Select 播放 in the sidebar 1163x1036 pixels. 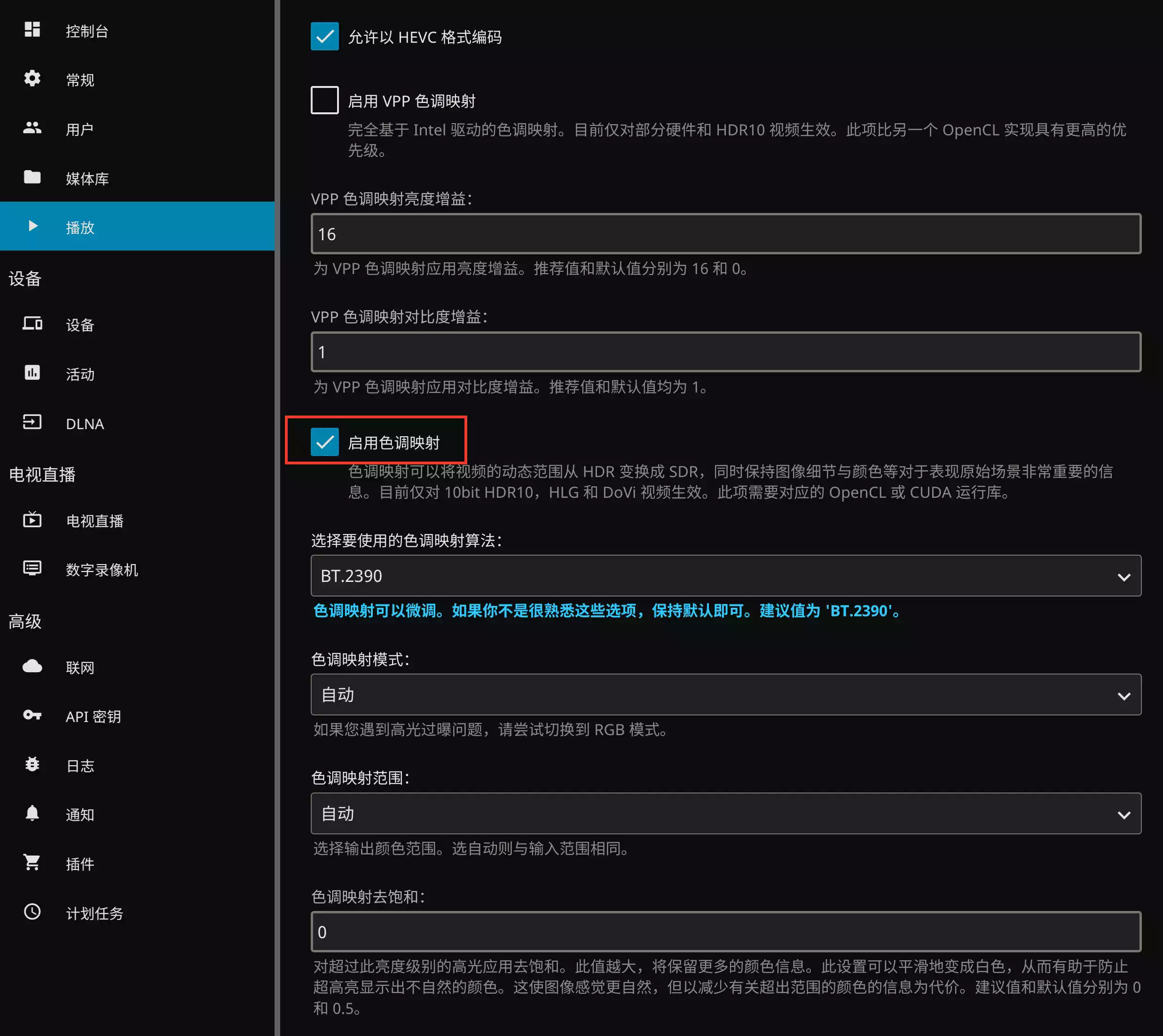[x=80, y=227]
